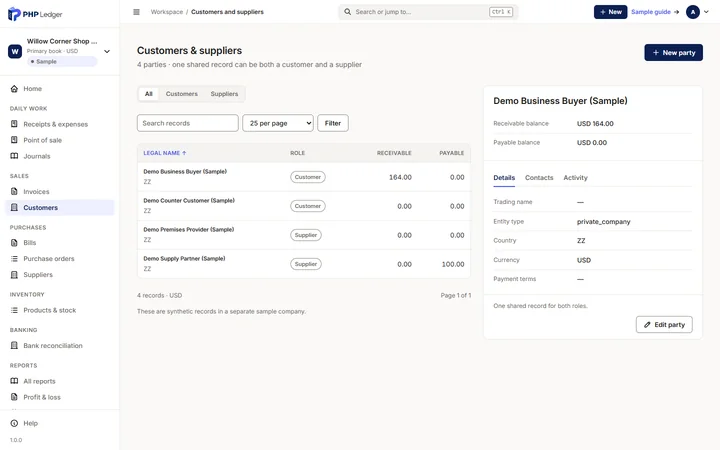
Task: Click the Customers sidebar icon
Action: (x=14, y=208)
